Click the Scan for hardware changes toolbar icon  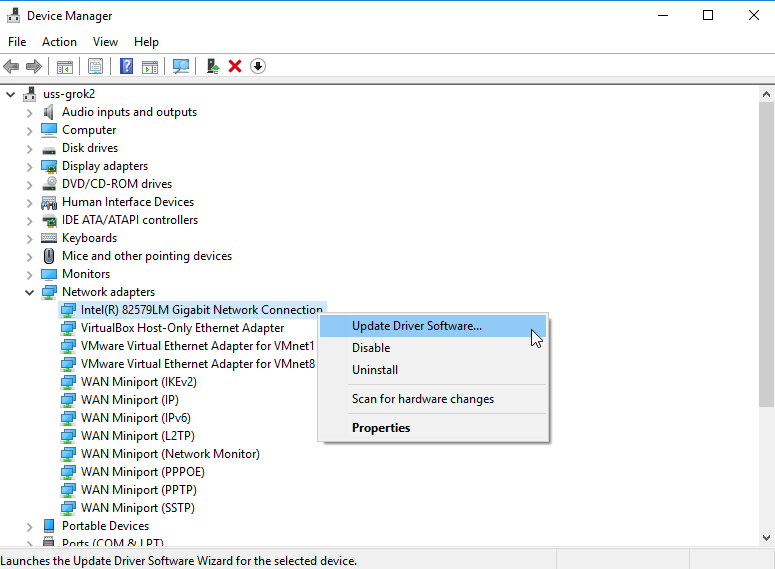tap(181, 66)
